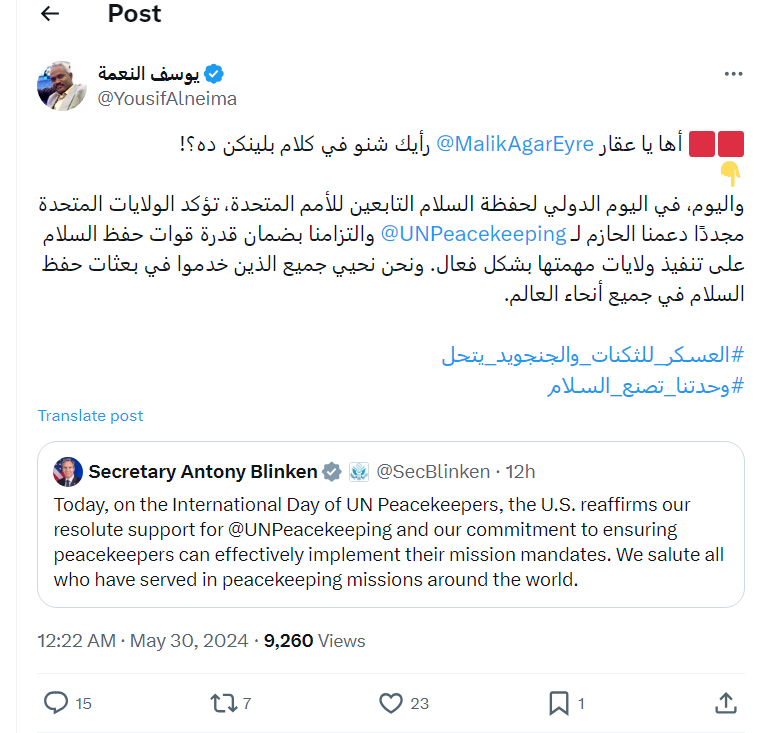The image size is (761, 733).
Task: Open the quoted Blinken post text
Action: tap(390, 541)
